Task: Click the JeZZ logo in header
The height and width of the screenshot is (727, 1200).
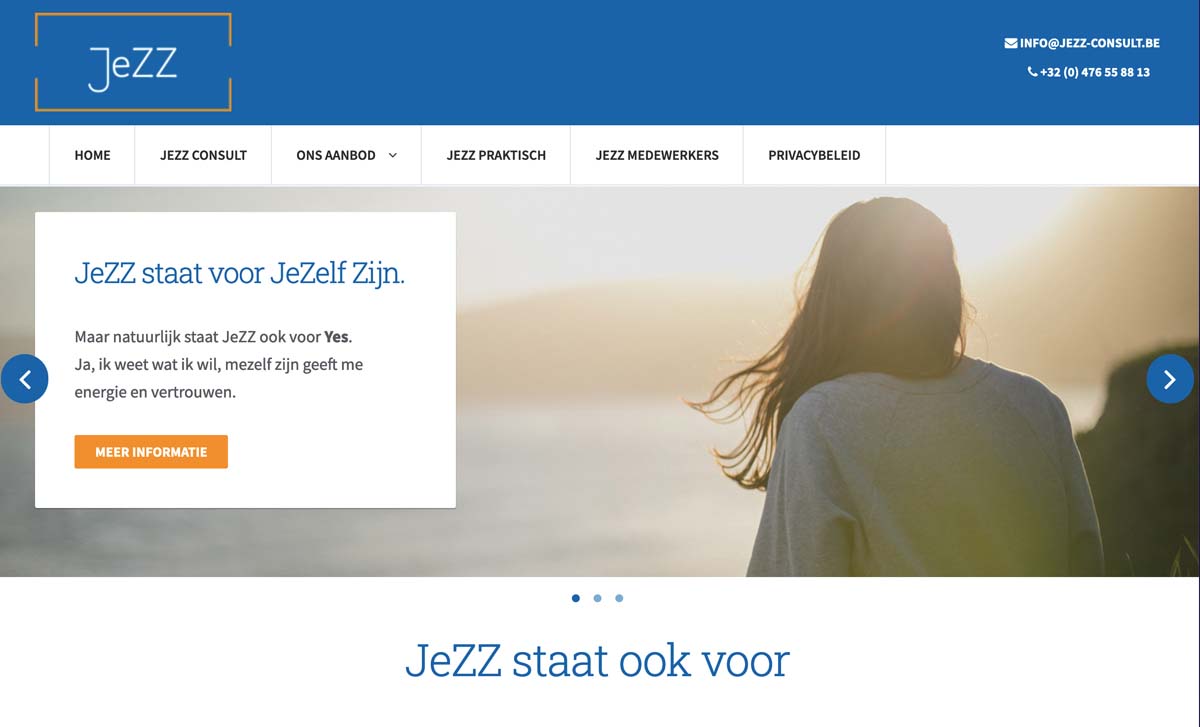Action: coord(133,62)
